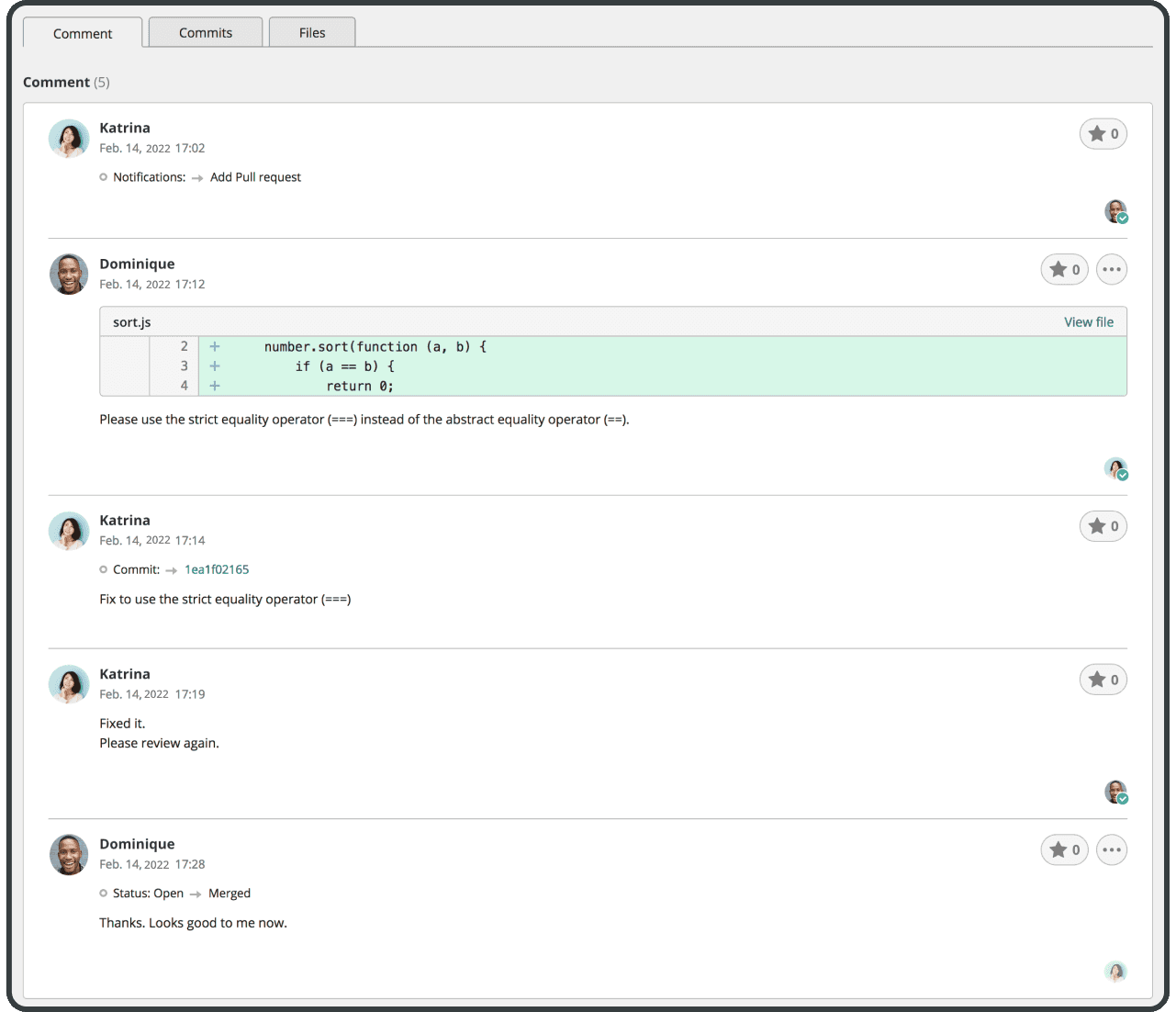Click Add Pull request notification text
1176x1012 pixels.
click(x=254, y=176)
